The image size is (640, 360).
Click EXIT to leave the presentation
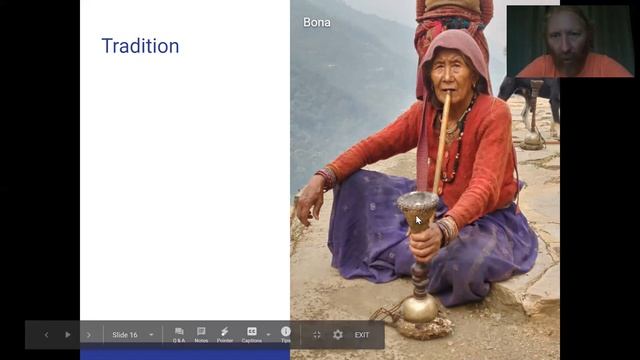tap(362, 335)
